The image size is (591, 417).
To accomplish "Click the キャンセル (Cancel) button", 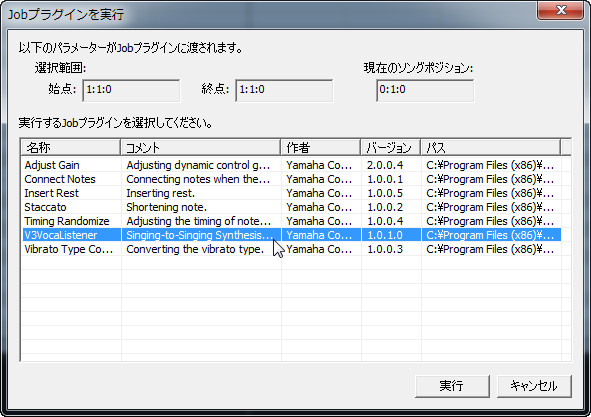I will (534, 386).
